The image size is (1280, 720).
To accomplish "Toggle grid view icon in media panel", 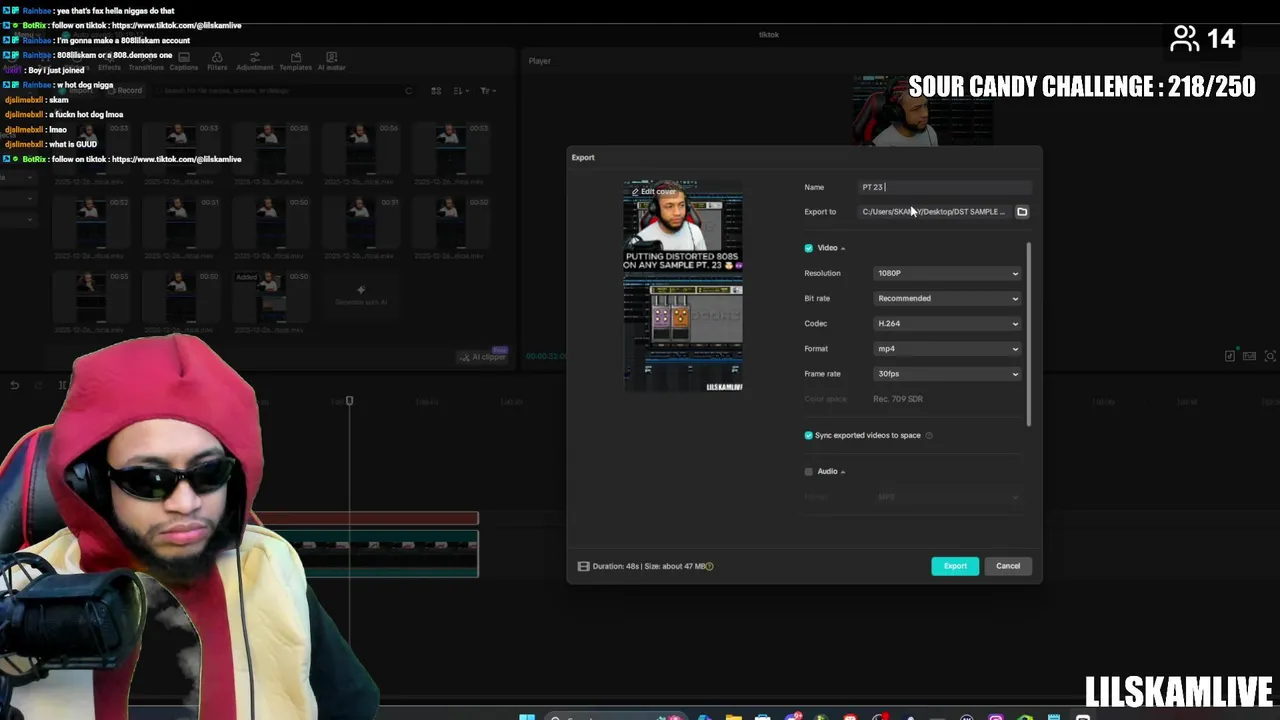I will 436,91.
